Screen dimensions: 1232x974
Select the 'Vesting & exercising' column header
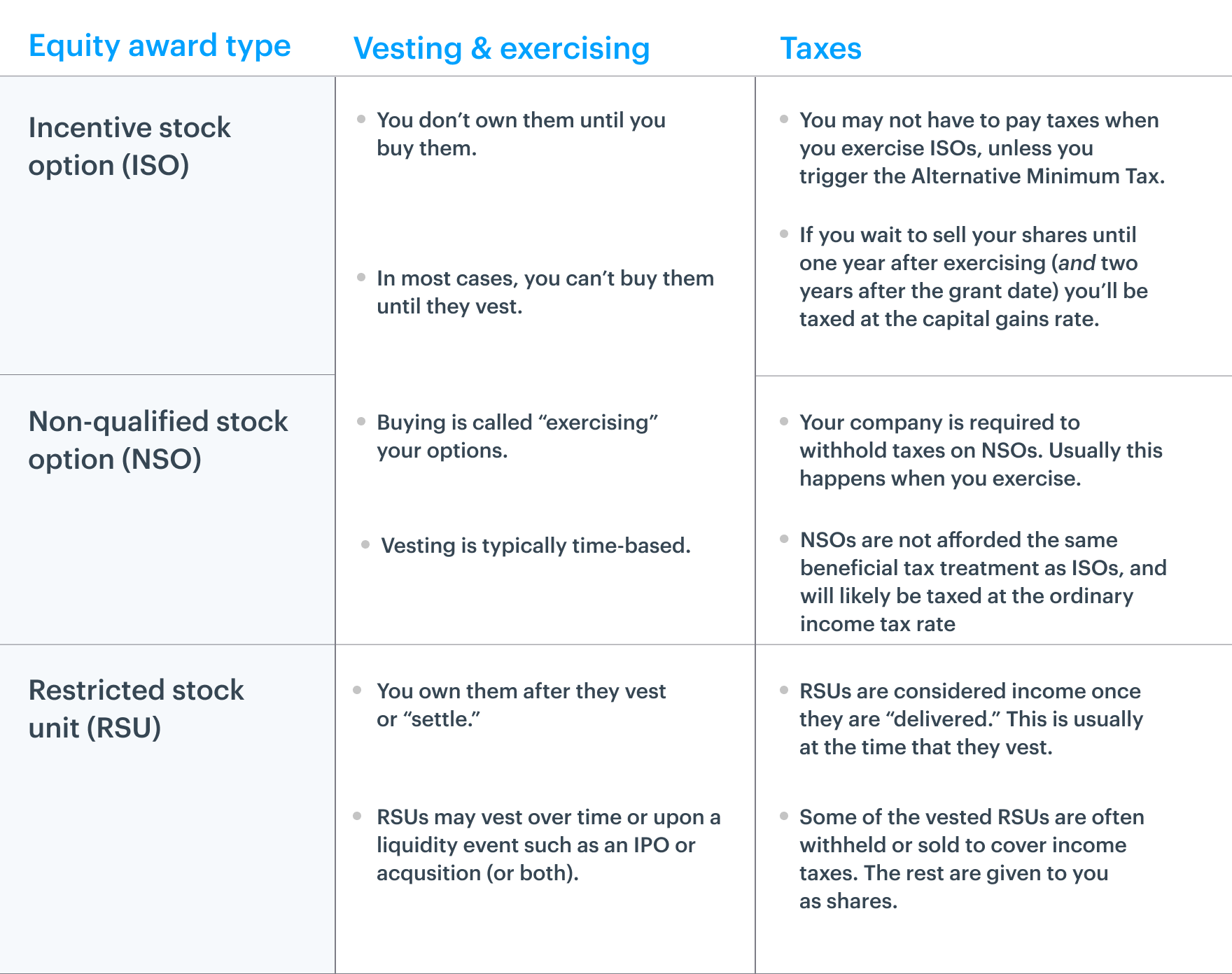click(502, 48)
